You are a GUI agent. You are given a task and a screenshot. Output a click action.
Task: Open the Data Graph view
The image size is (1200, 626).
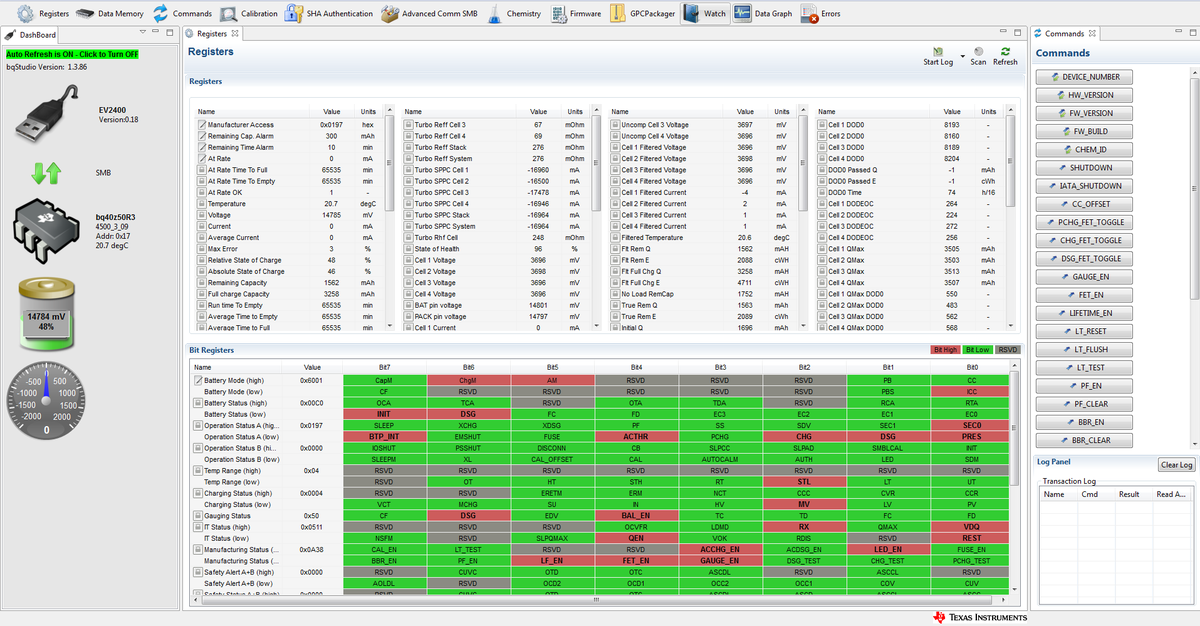pos(762,14)
